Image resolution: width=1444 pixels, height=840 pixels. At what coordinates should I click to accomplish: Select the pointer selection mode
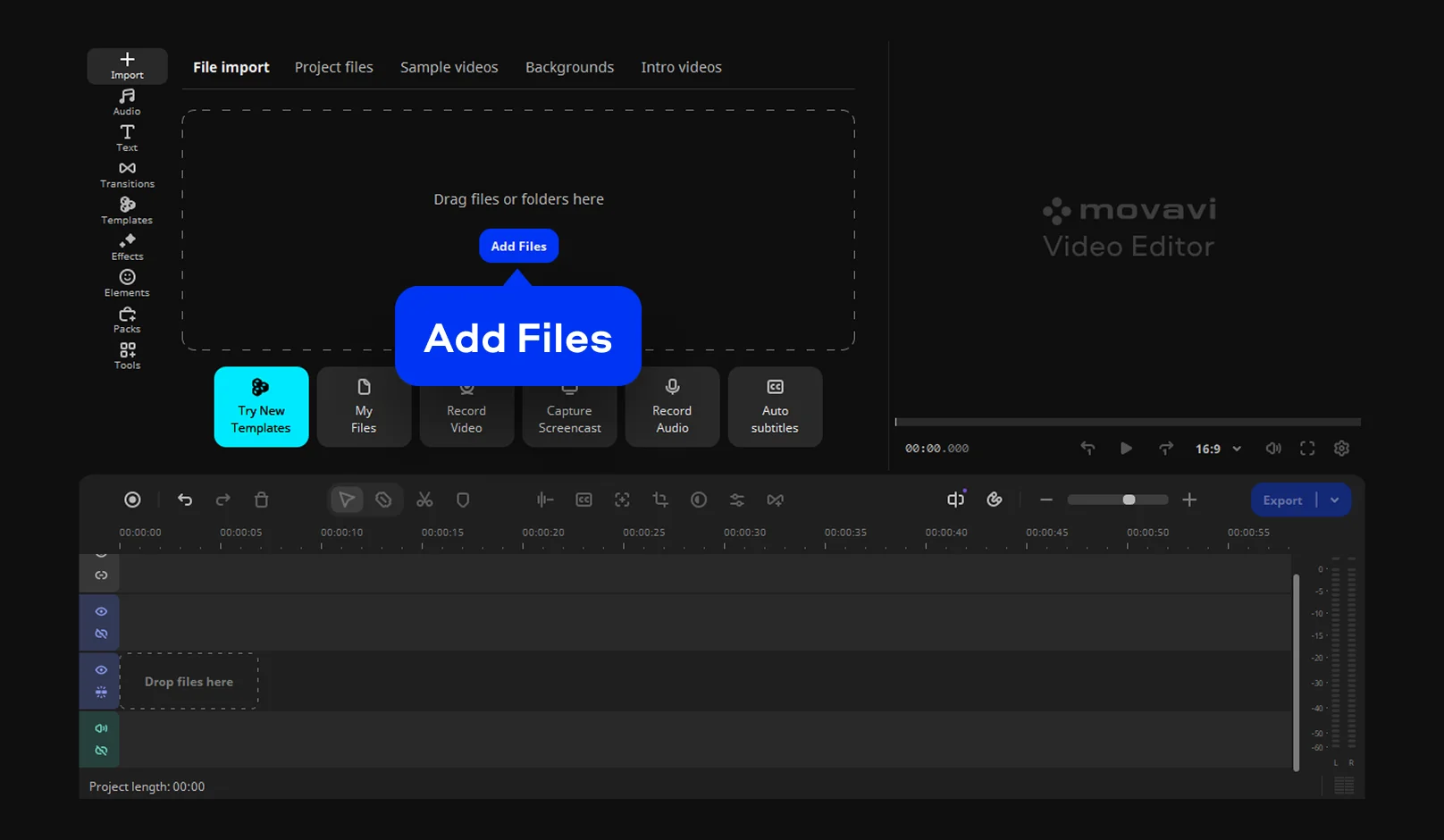tap(347, 500)
